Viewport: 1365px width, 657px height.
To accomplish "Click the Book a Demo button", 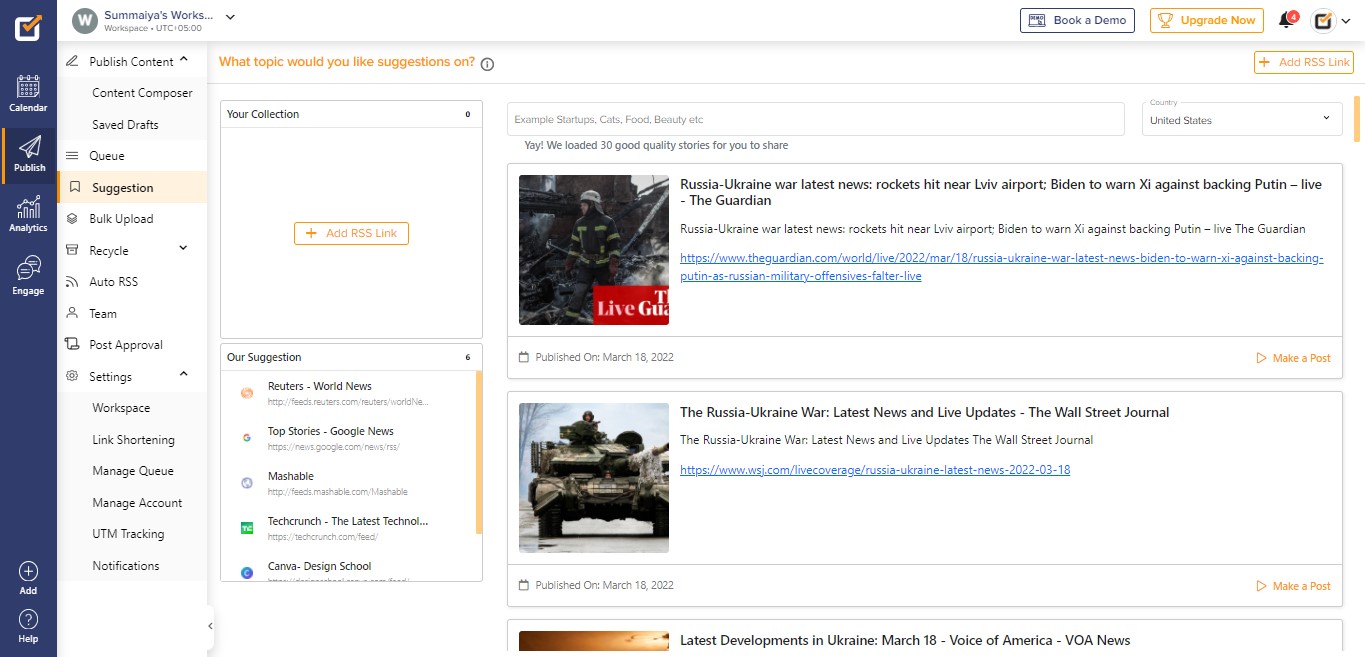I will click(1078, 20).
